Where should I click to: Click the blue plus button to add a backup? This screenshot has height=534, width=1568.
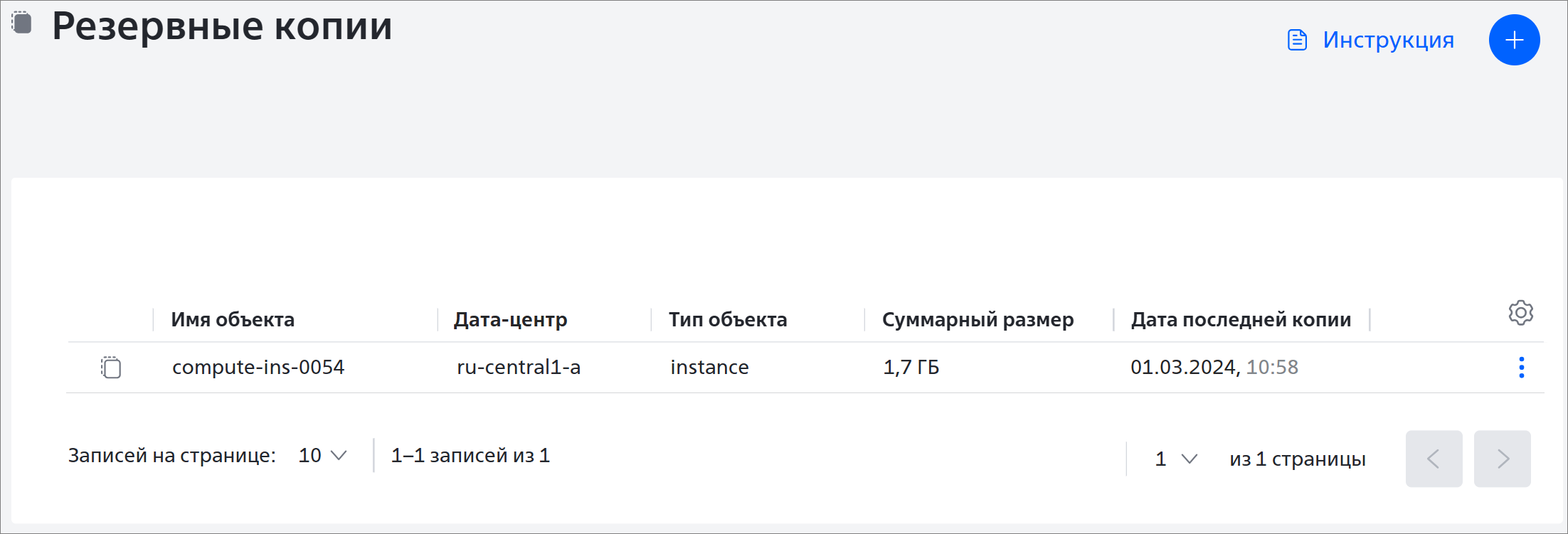[1514, 40]
